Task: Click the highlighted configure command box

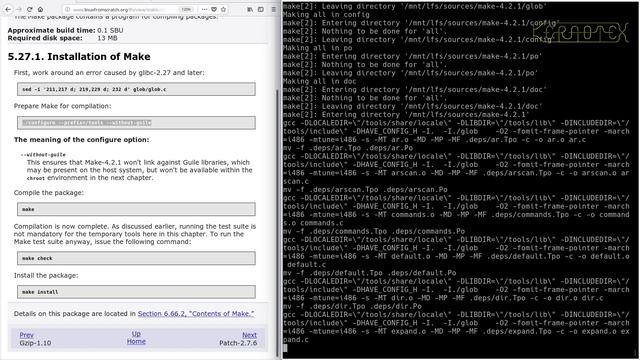Action: click(x=136, y=123)
